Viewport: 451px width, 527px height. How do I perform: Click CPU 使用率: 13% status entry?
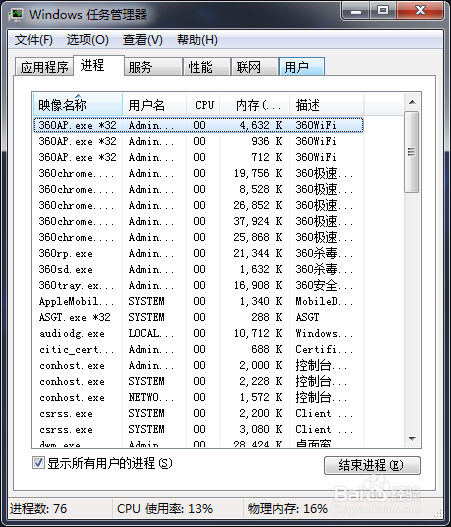point(165,509)
